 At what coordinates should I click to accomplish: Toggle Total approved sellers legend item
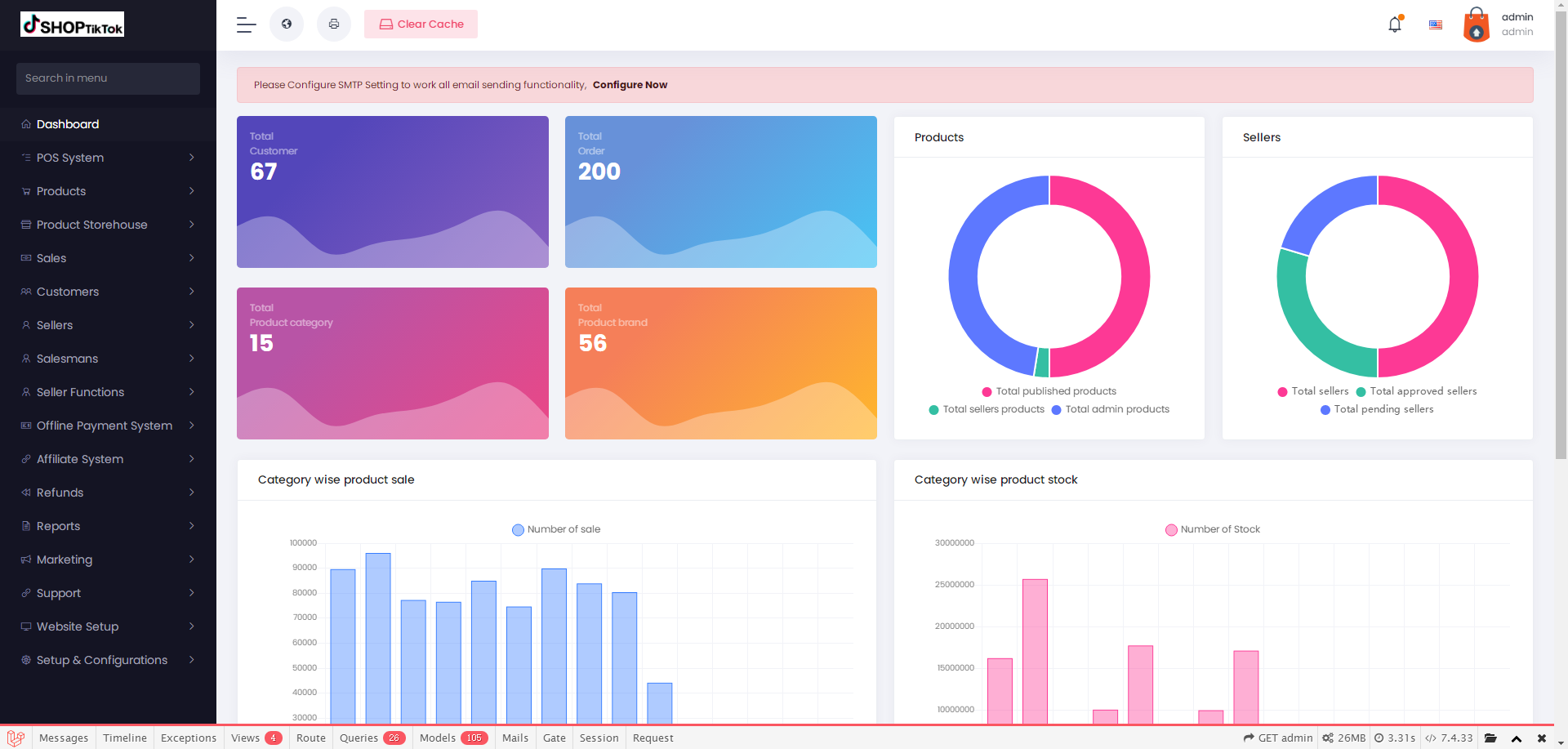1416,391
